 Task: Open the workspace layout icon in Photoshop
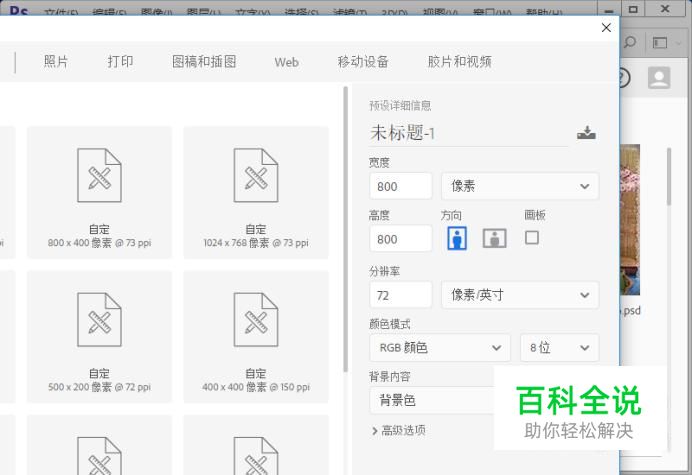(660, 43)
